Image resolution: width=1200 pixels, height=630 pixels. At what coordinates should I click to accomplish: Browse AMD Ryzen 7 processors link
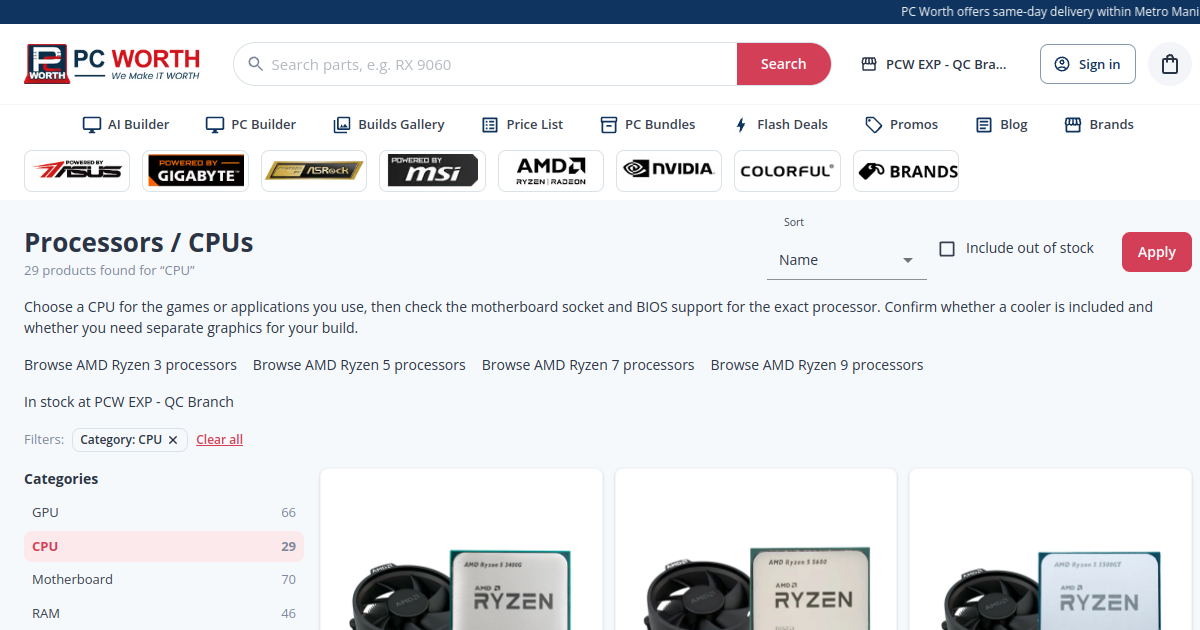point(588,365)
